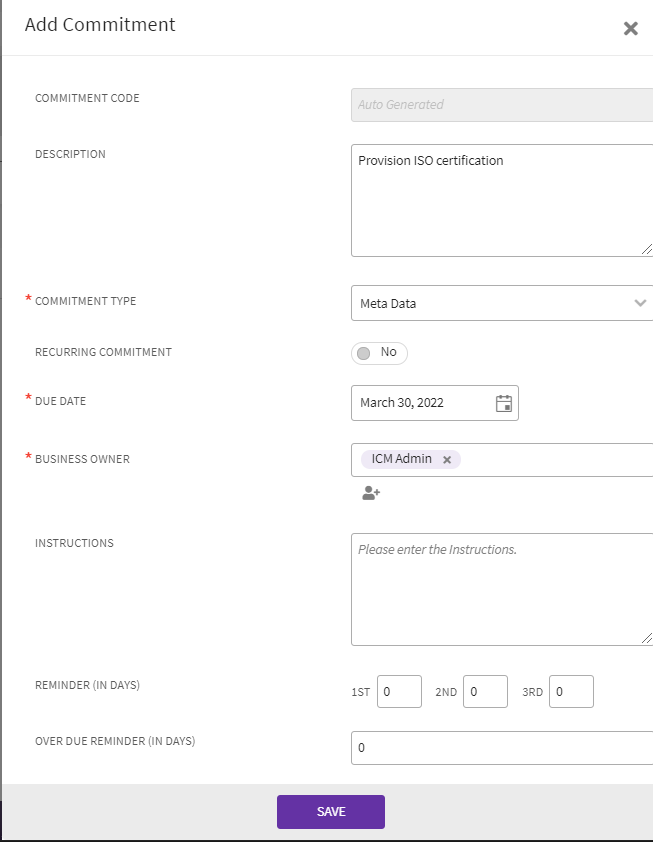
Task: Click the Auto Generated commitment code field
Action: coord(500,105)
